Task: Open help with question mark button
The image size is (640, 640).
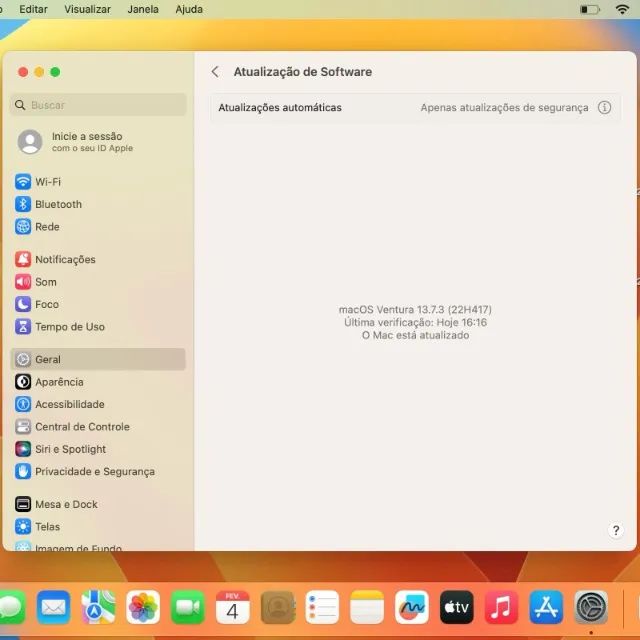Action: tap(616, 530)
